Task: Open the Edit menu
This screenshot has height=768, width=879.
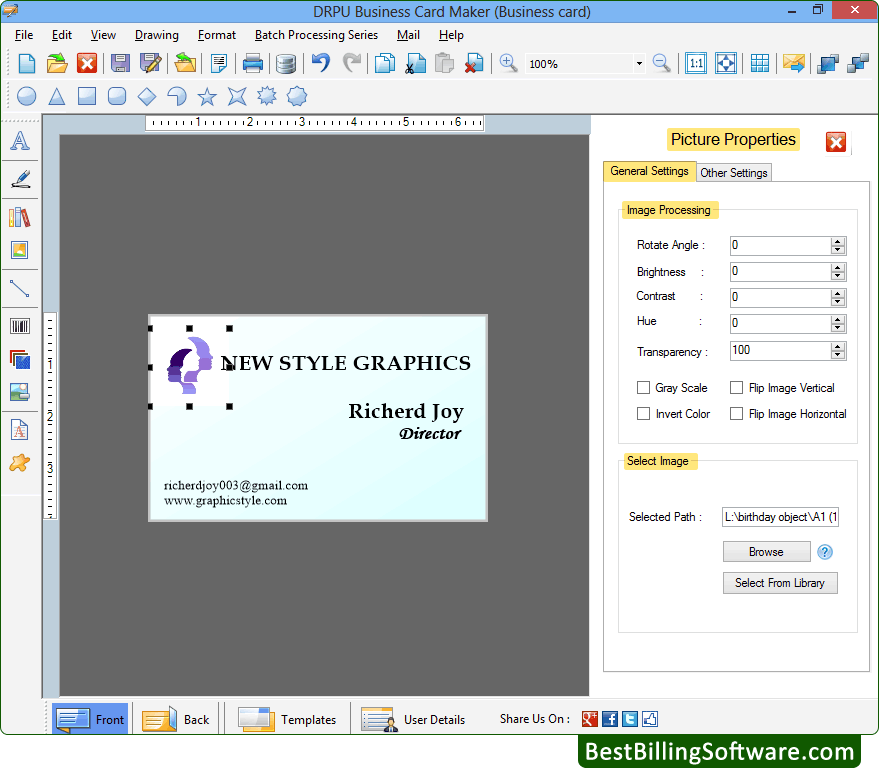Action: pos(62,35)
